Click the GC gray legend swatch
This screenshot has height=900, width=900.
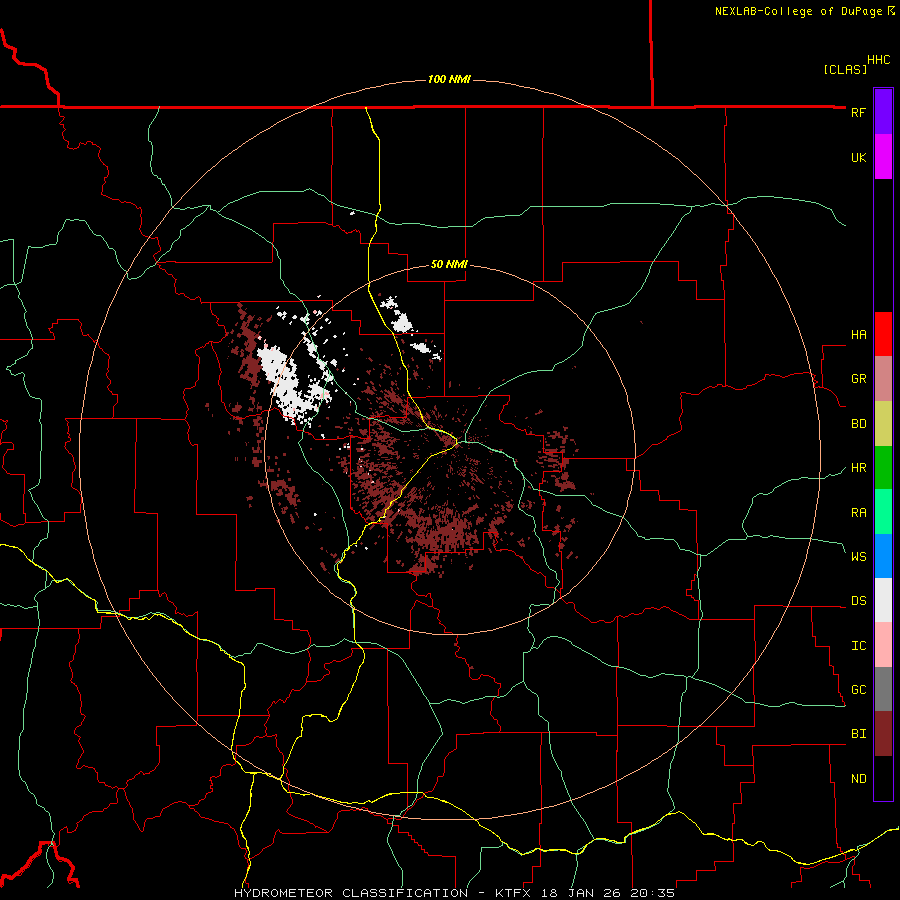point(883,689)
